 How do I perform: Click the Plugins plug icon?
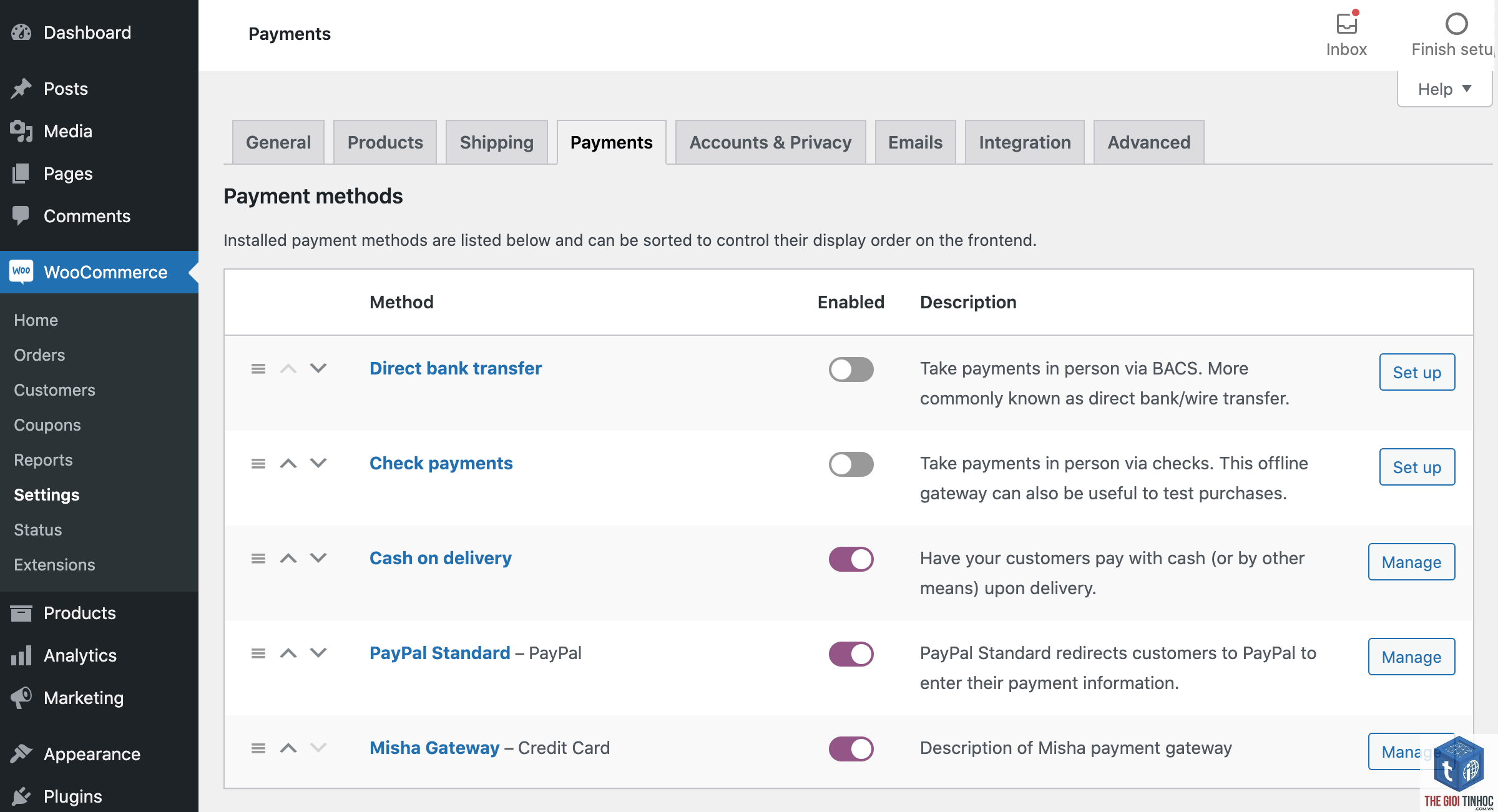click(x=21, y=796)
